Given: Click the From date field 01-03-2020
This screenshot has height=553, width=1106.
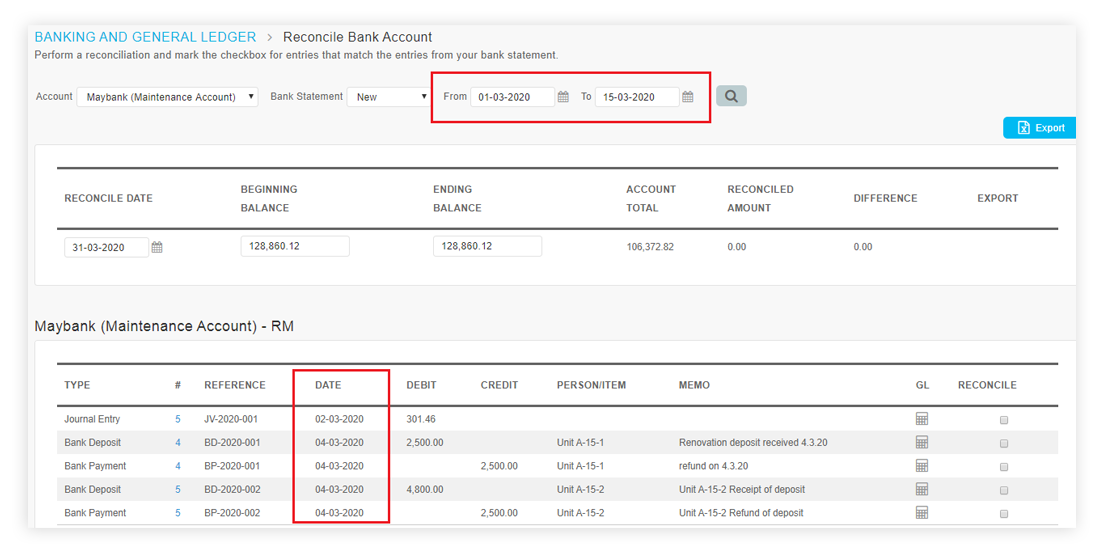Looking at the screenshot, I should tap(513, 97).
